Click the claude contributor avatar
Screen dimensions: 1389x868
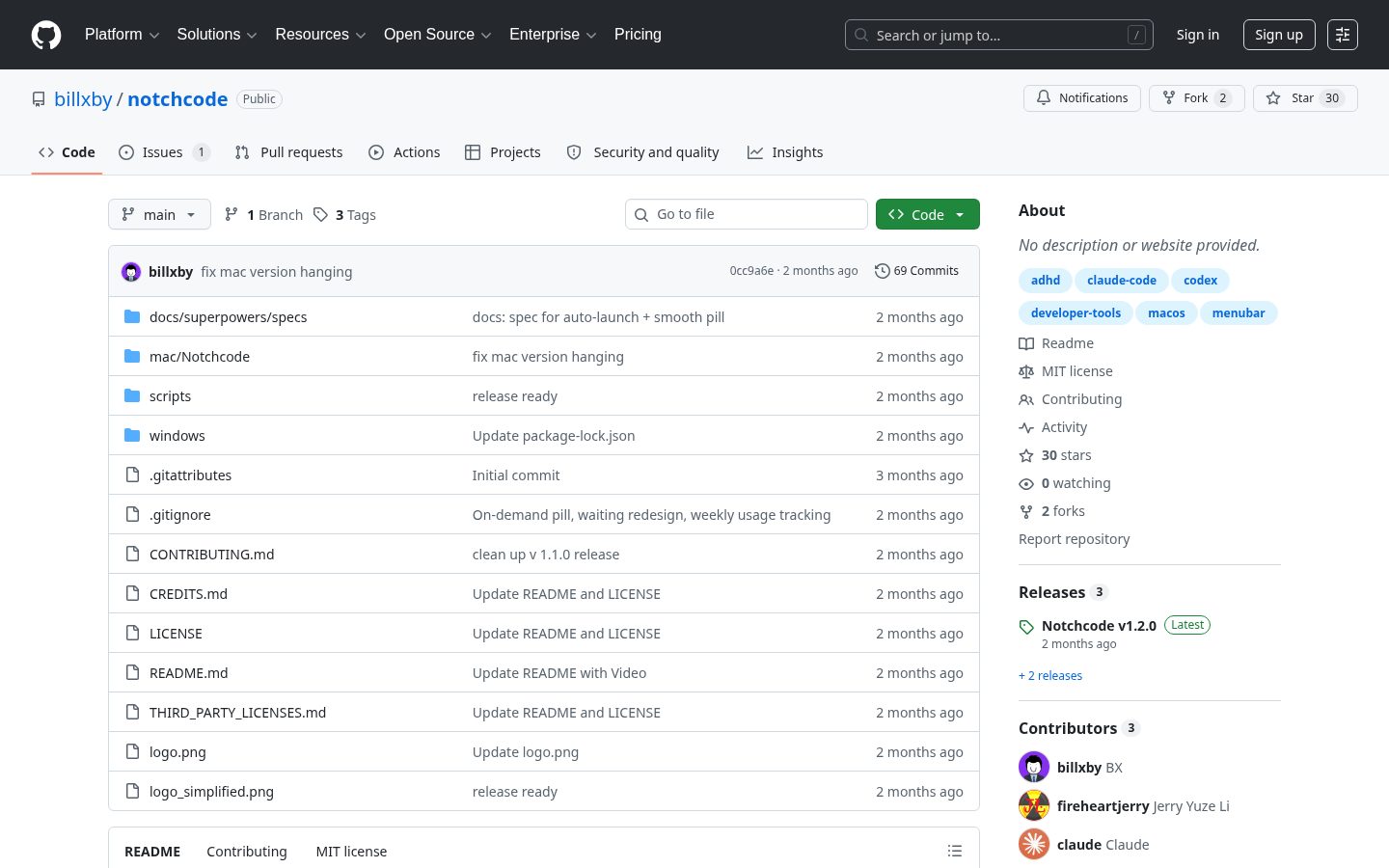click(x=1034, y=844)
